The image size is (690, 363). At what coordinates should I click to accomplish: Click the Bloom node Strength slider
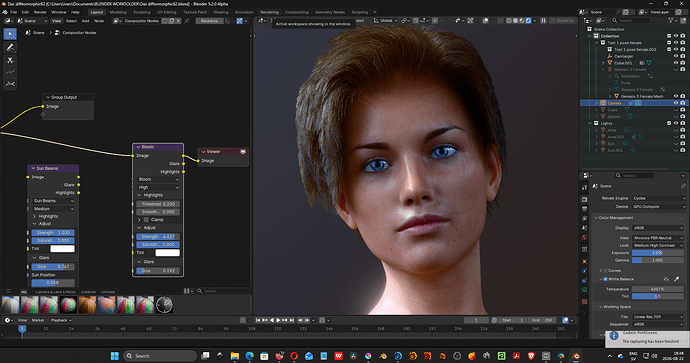click(x=158, y=237)
